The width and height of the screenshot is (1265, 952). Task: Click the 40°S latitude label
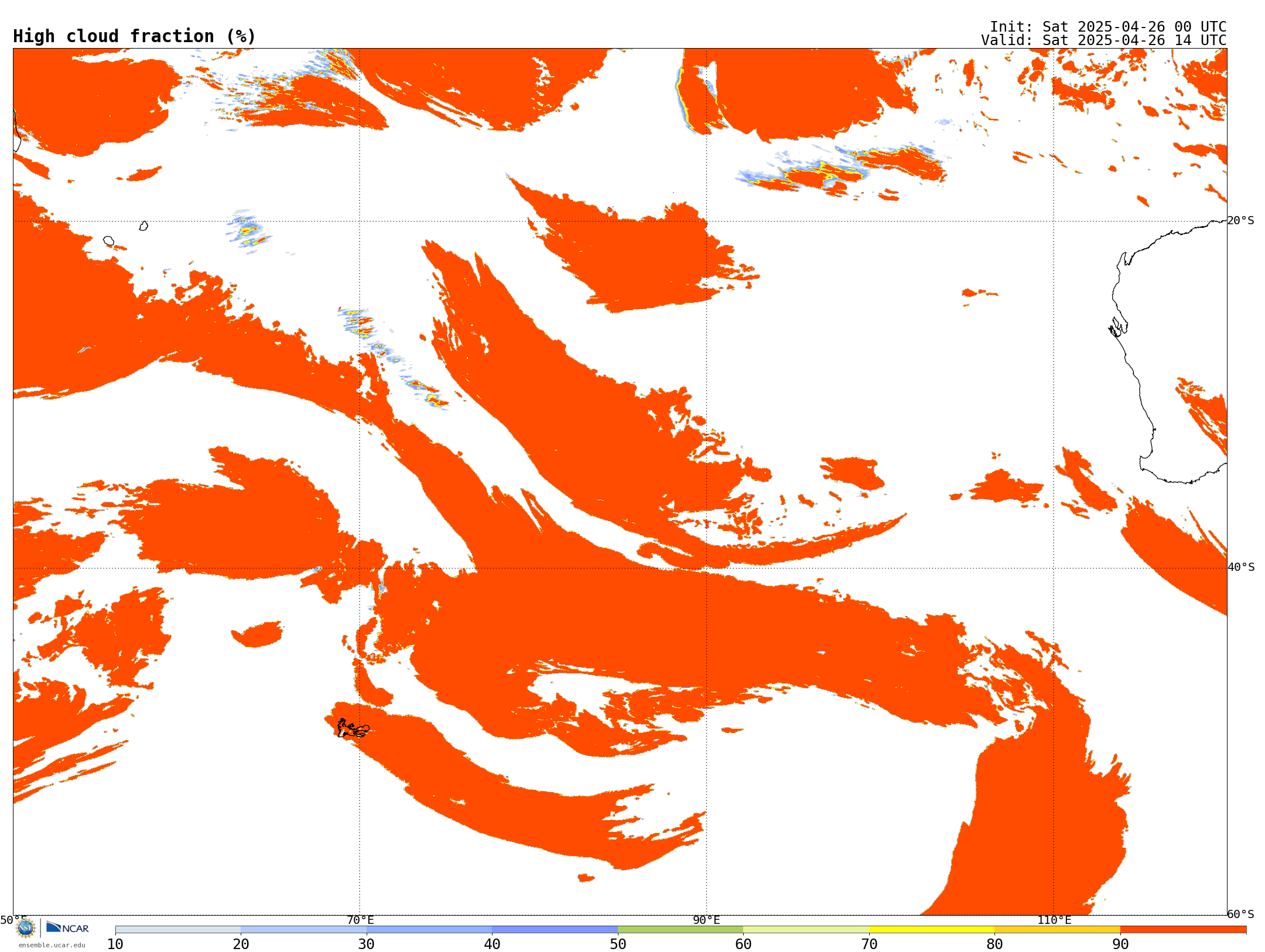tap(1241, 567)
